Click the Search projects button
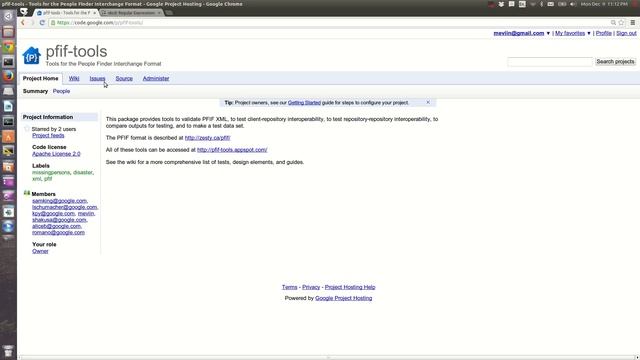The height and width of the screenshot is (360, 640). [615, 62]
